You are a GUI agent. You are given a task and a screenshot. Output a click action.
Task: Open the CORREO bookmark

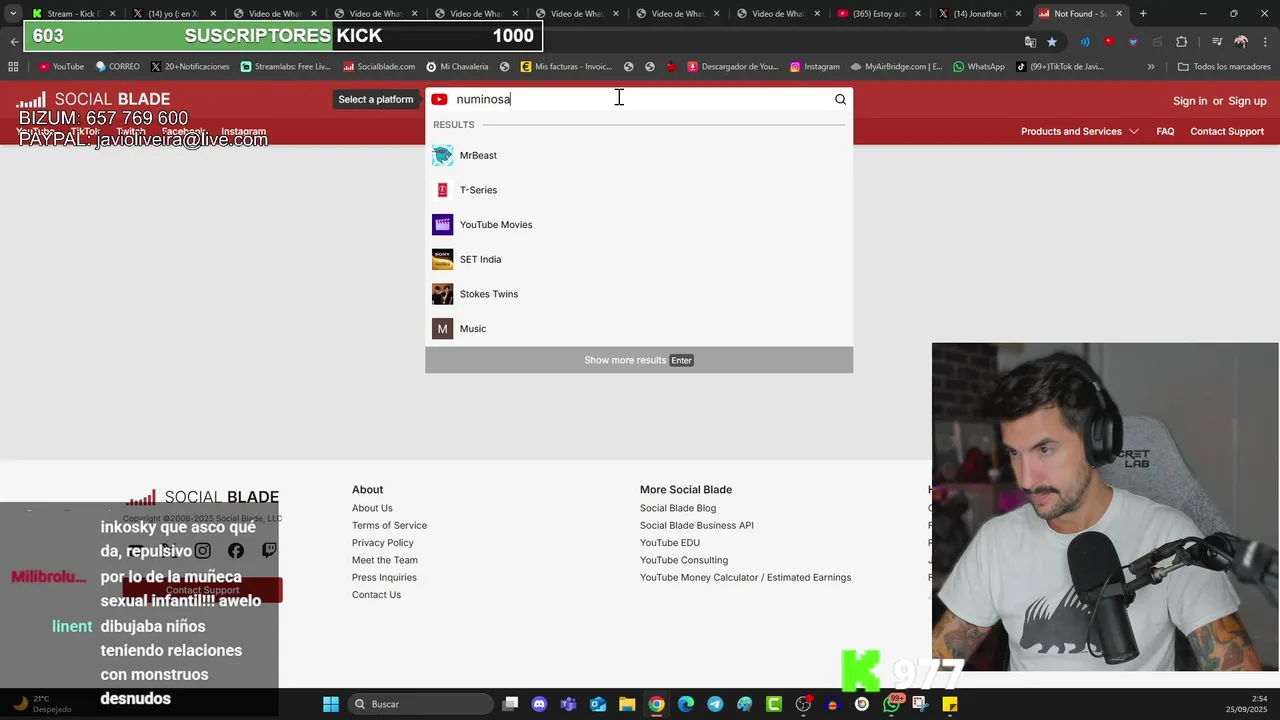coord(117,67)
